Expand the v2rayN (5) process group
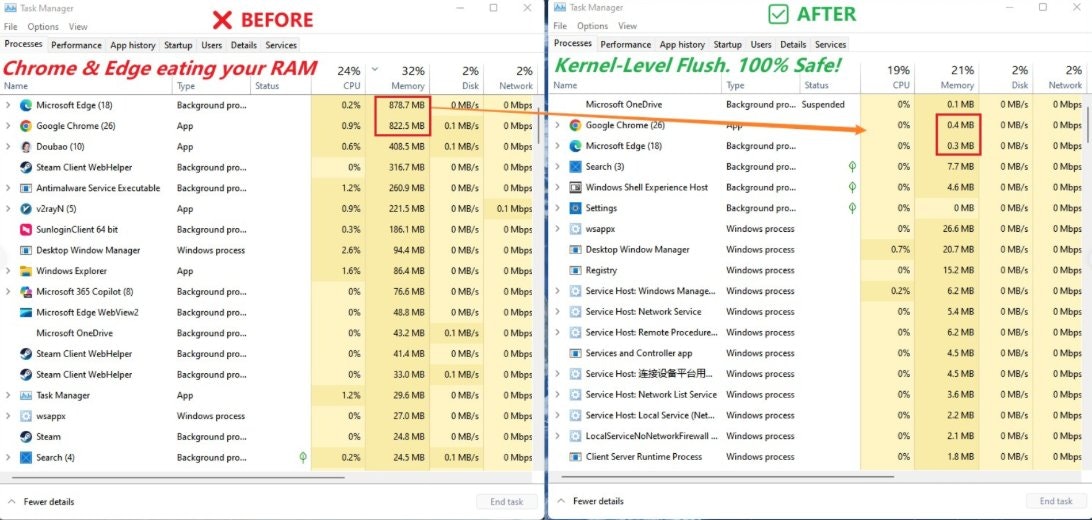The height and width of the screenshot is (520, 1092). (8, 209)
